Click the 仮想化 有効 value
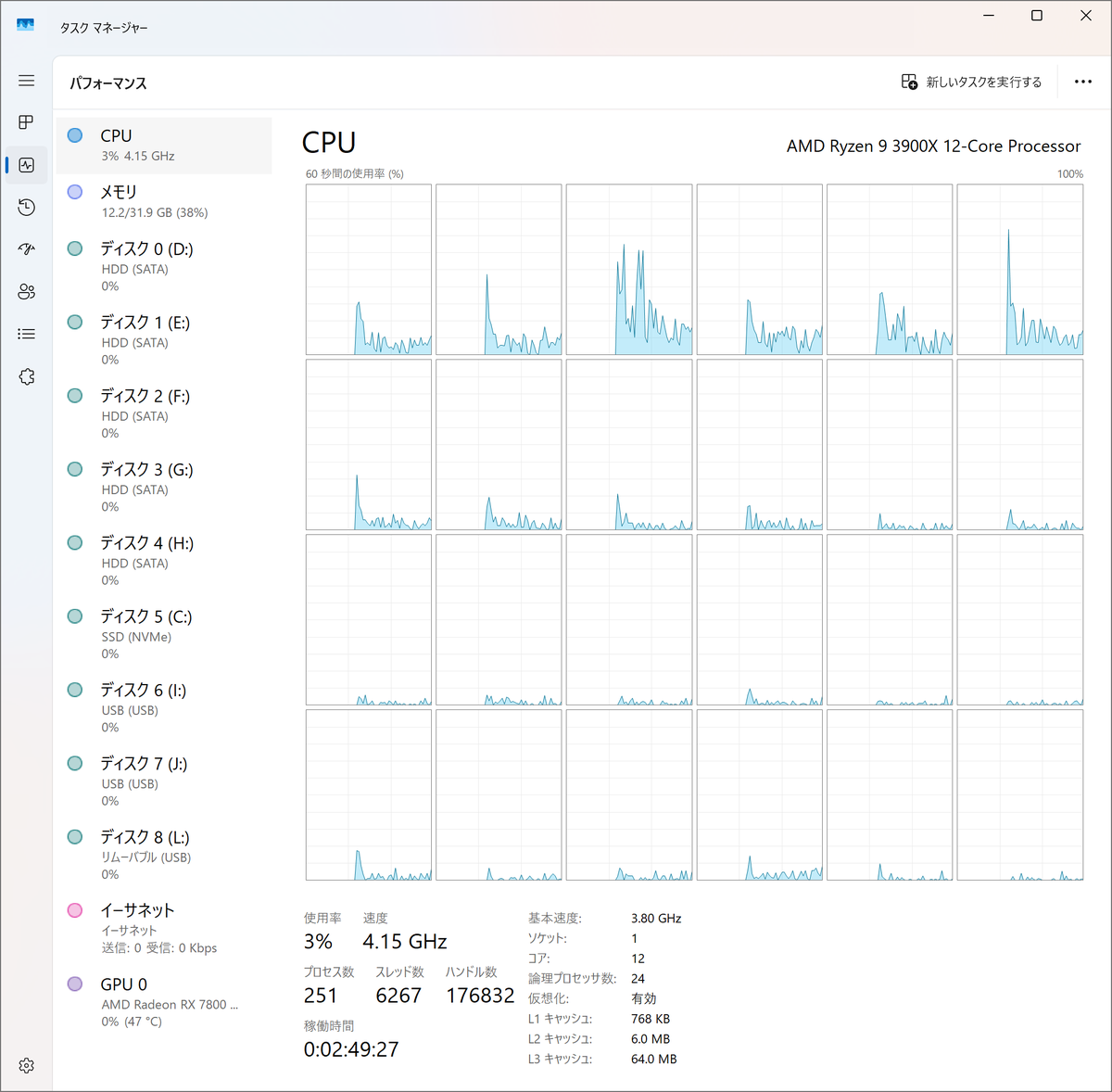 [644, 998]
